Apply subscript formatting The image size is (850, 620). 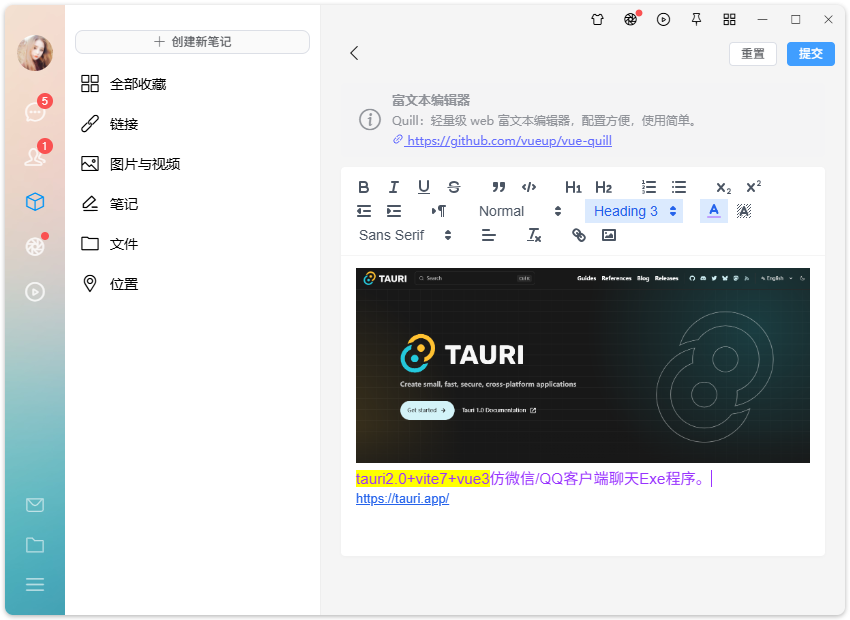coord(722,187)
